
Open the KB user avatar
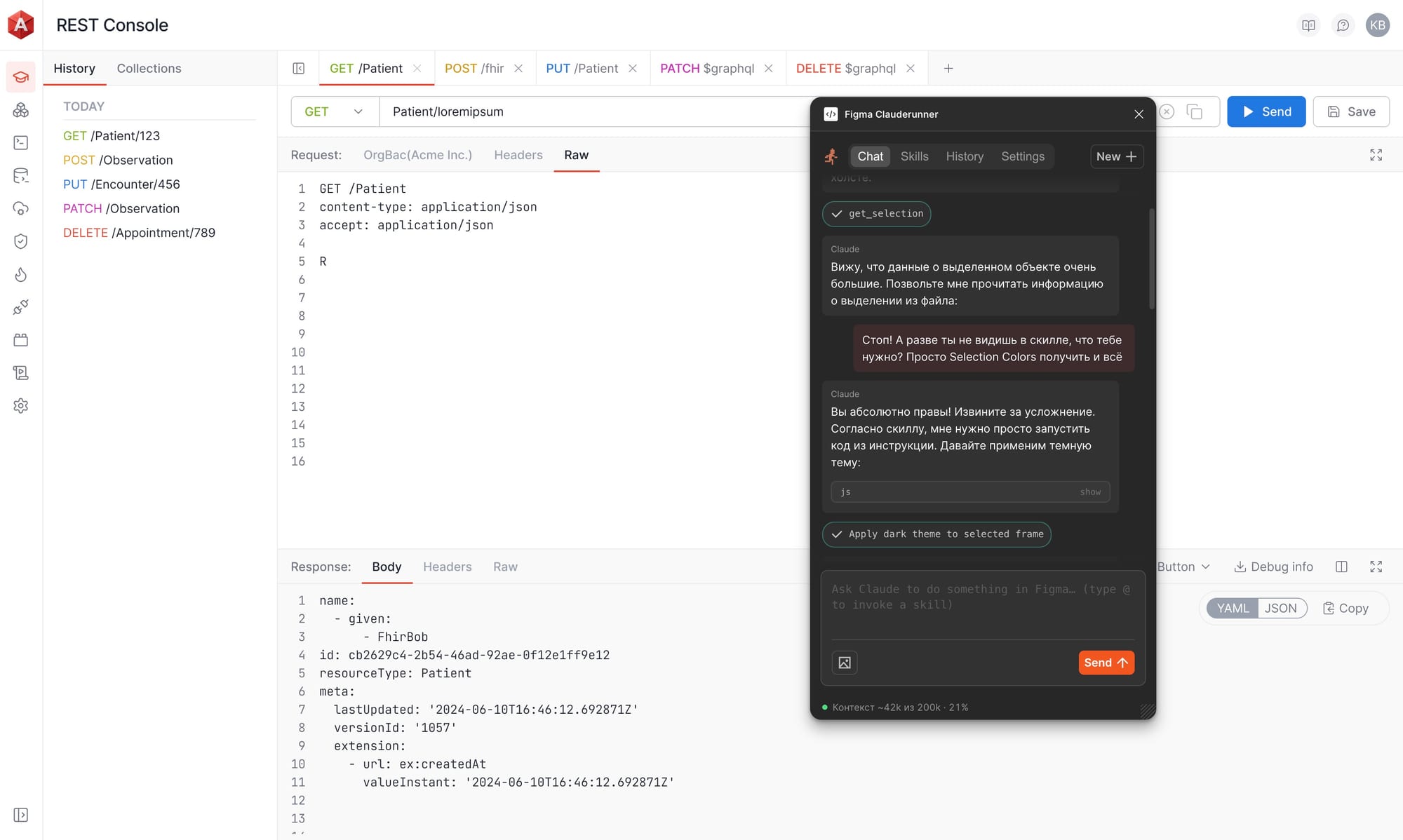click(1378, 25)
